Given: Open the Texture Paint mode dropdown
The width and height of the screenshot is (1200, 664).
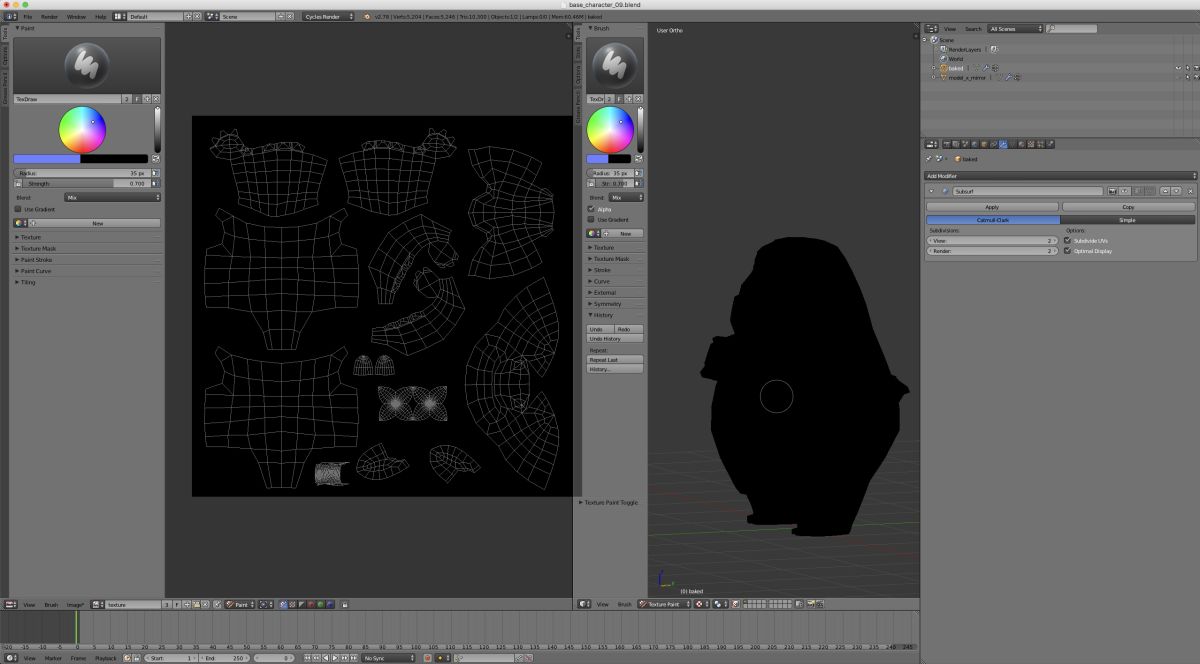Looking at the screenshot, I should [x=665, y=604].
